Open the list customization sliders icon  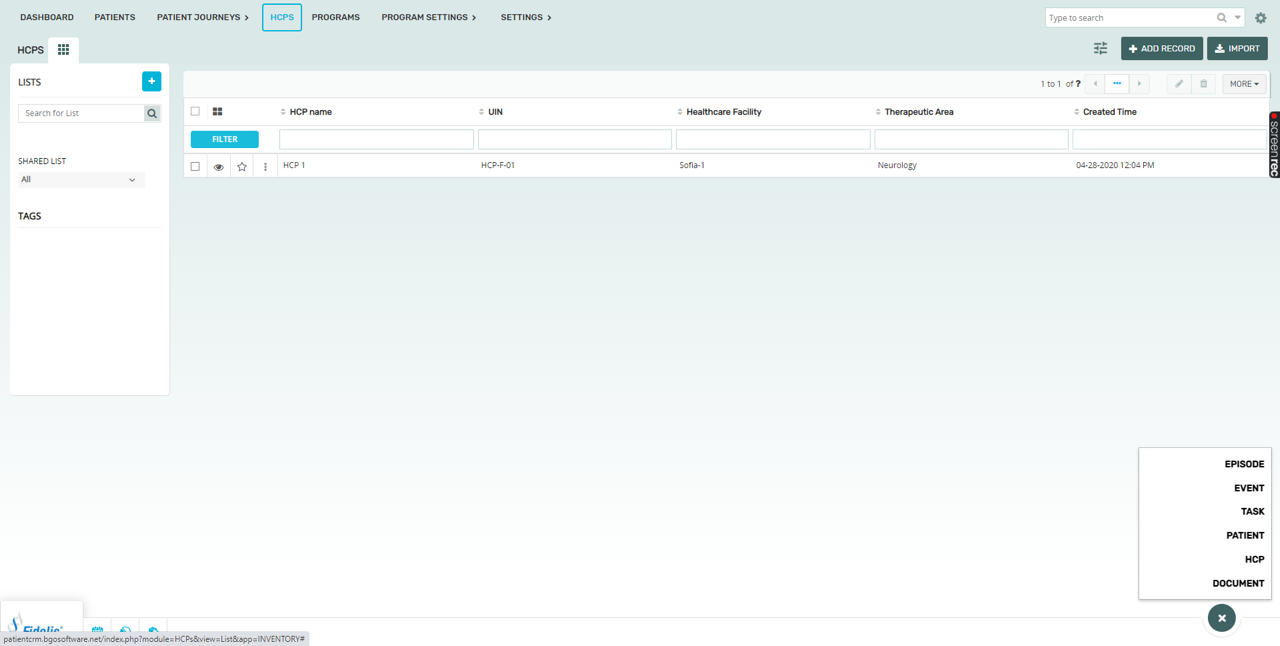click(1100, 48)
